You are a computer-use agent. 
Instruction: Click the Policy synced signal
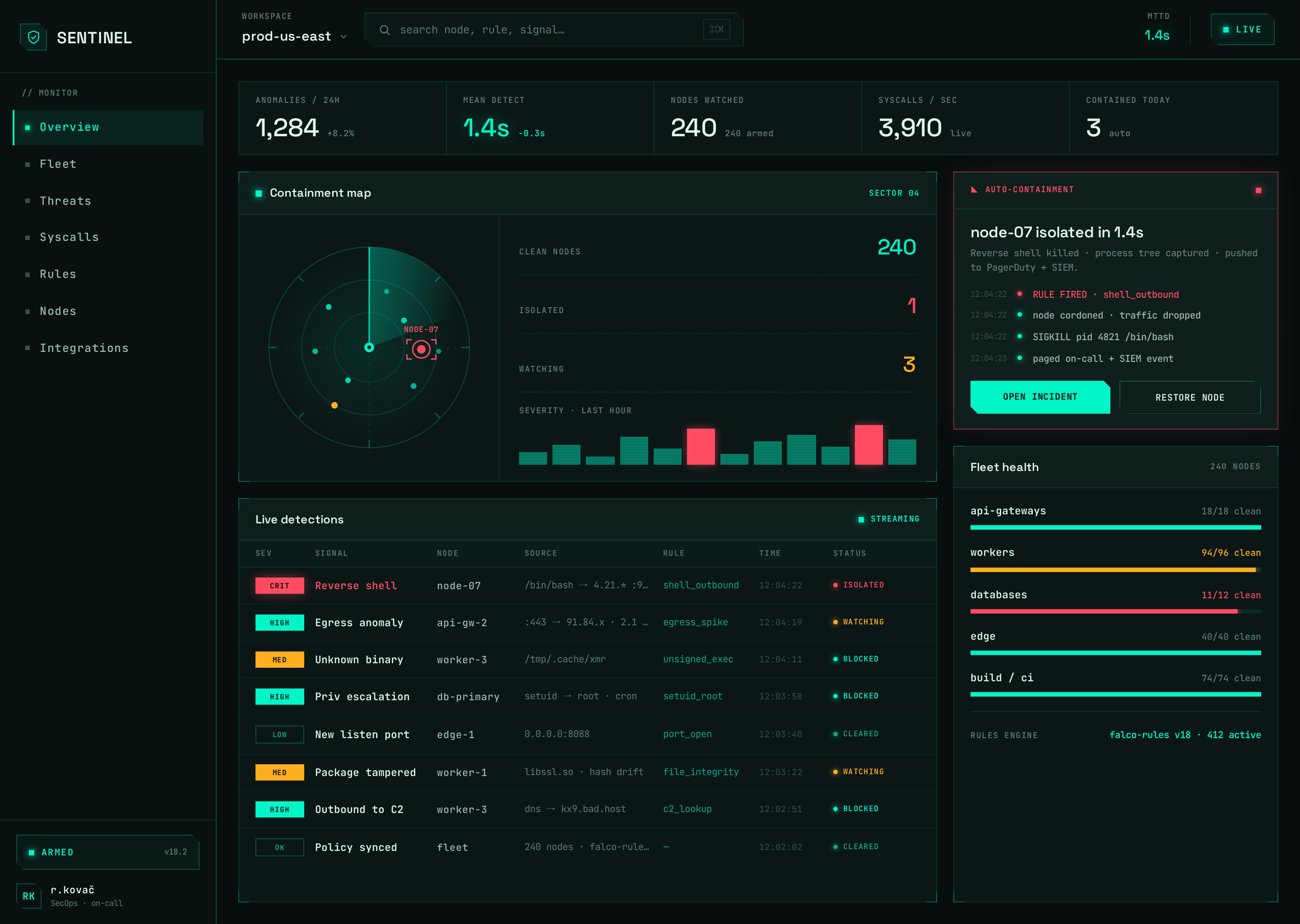356,847
